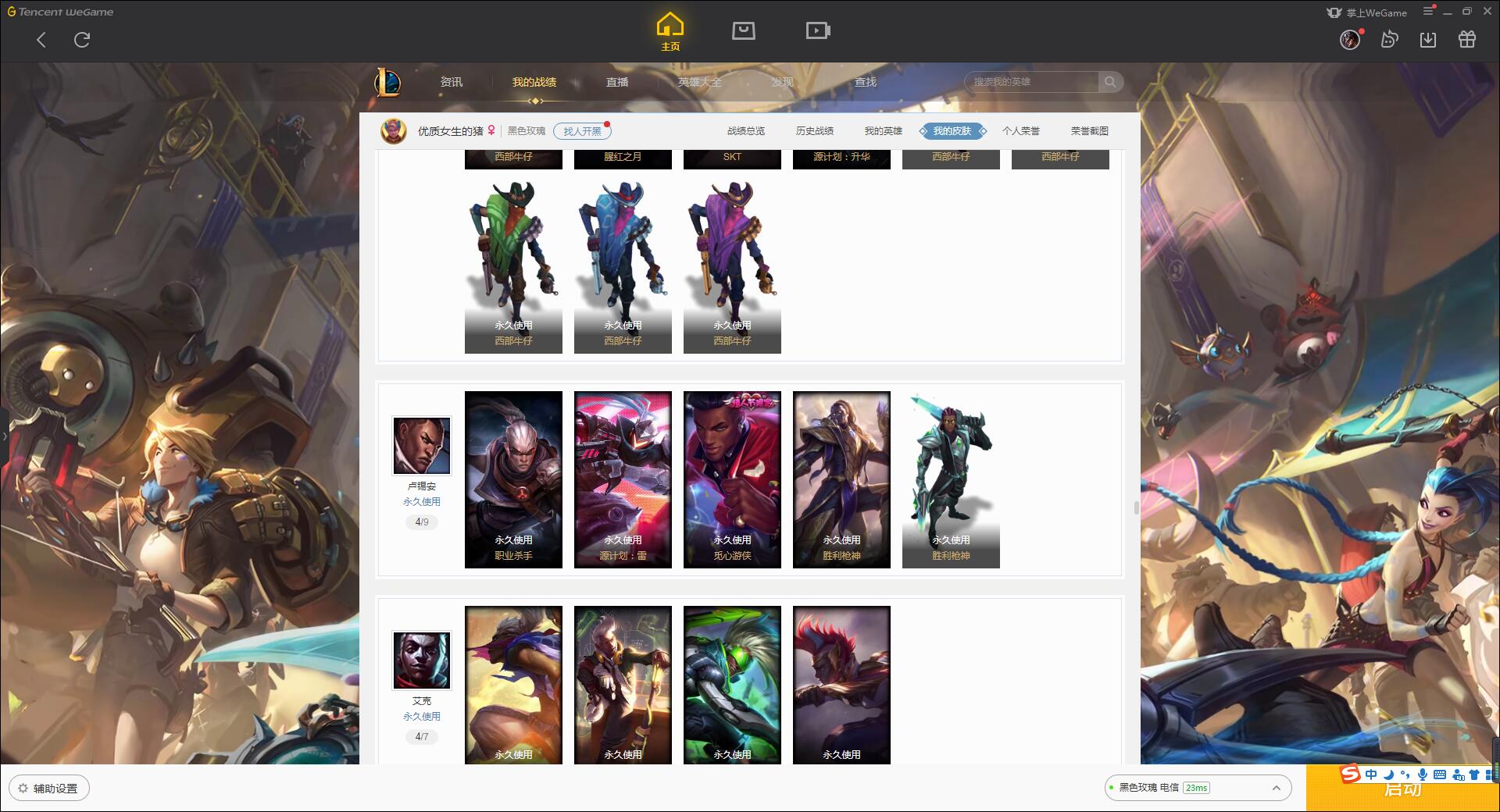Click the back arrow icon
This screenshot has width=1500, height=812.
(x=41, y=40)
